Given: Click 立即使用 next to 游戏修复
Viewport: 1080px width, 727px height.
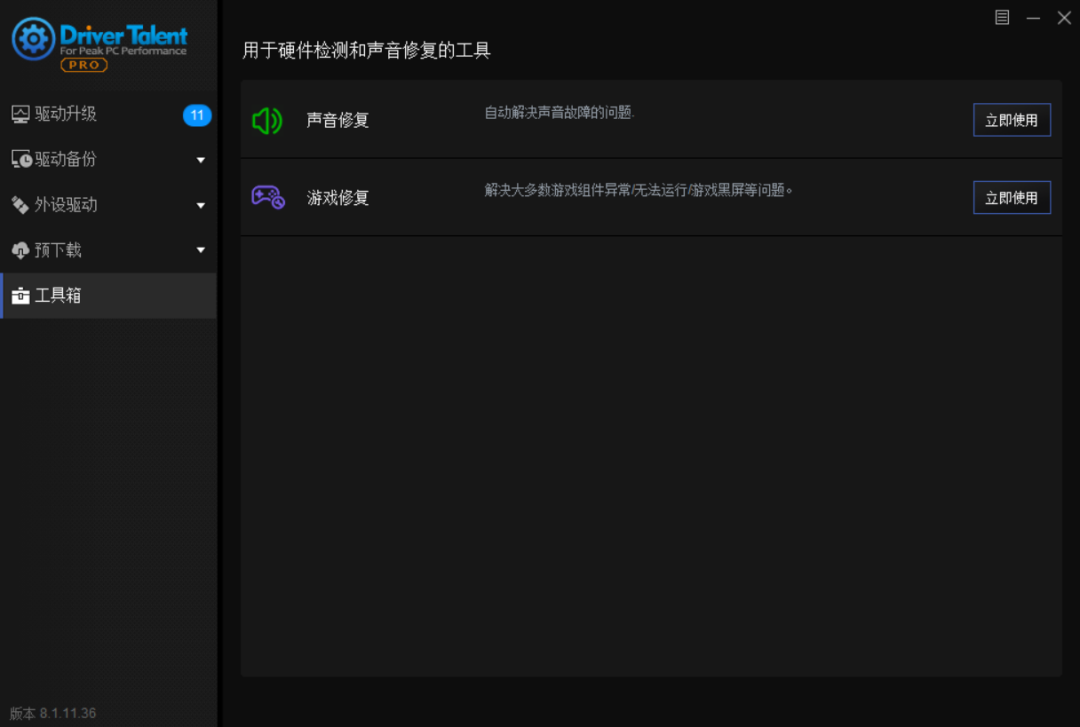Looking at the screenshot, I should 1011,197.
